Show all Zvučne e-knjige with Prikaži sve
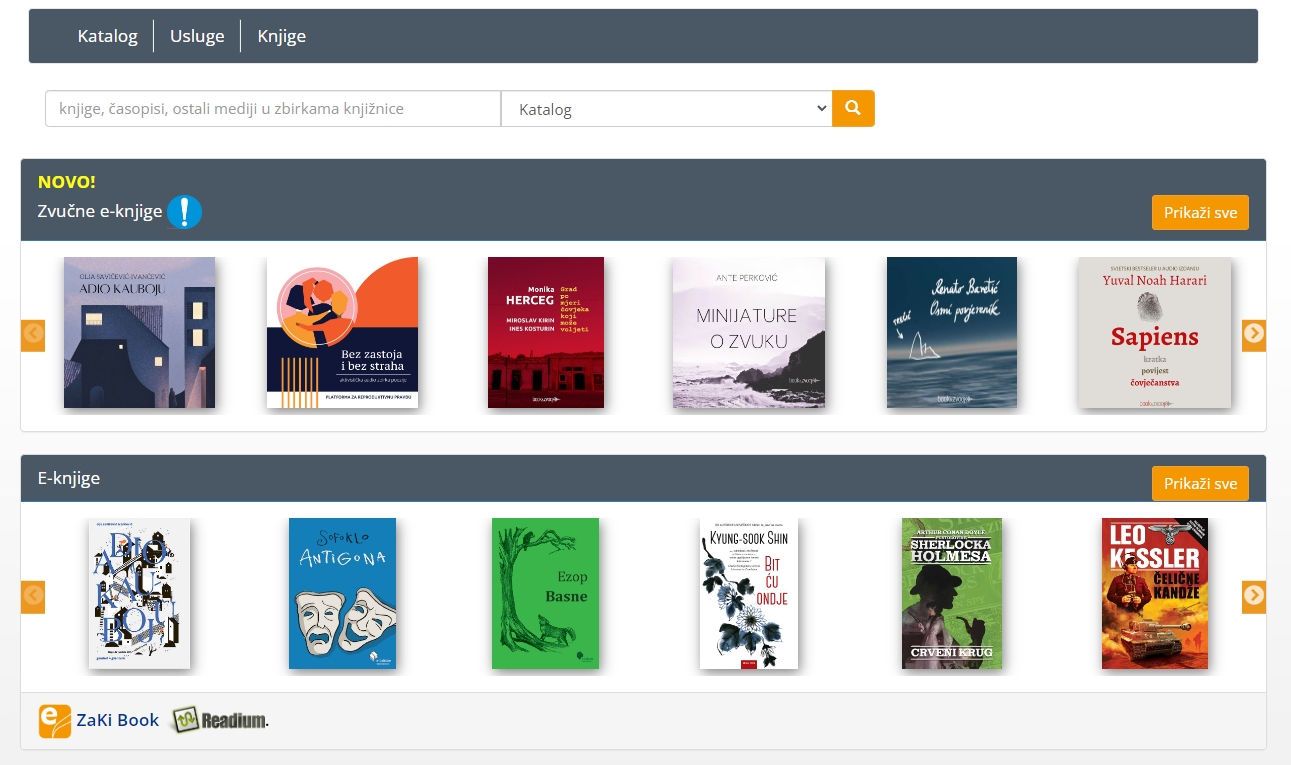The image size is (1291, 765). click(x=1200, y=213)
